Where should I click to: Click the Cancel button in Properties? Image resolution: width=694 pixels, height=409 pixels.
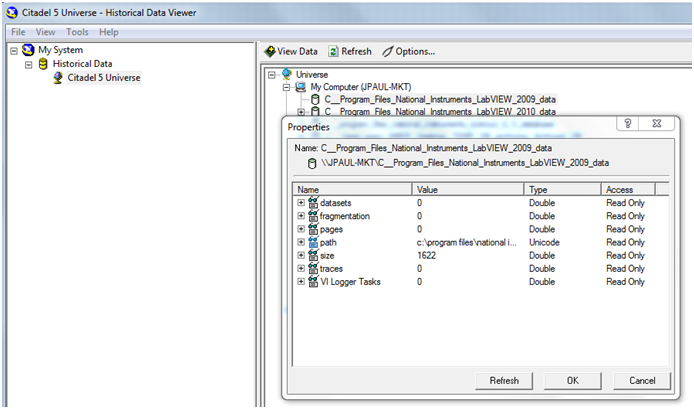tap(640, 381)
